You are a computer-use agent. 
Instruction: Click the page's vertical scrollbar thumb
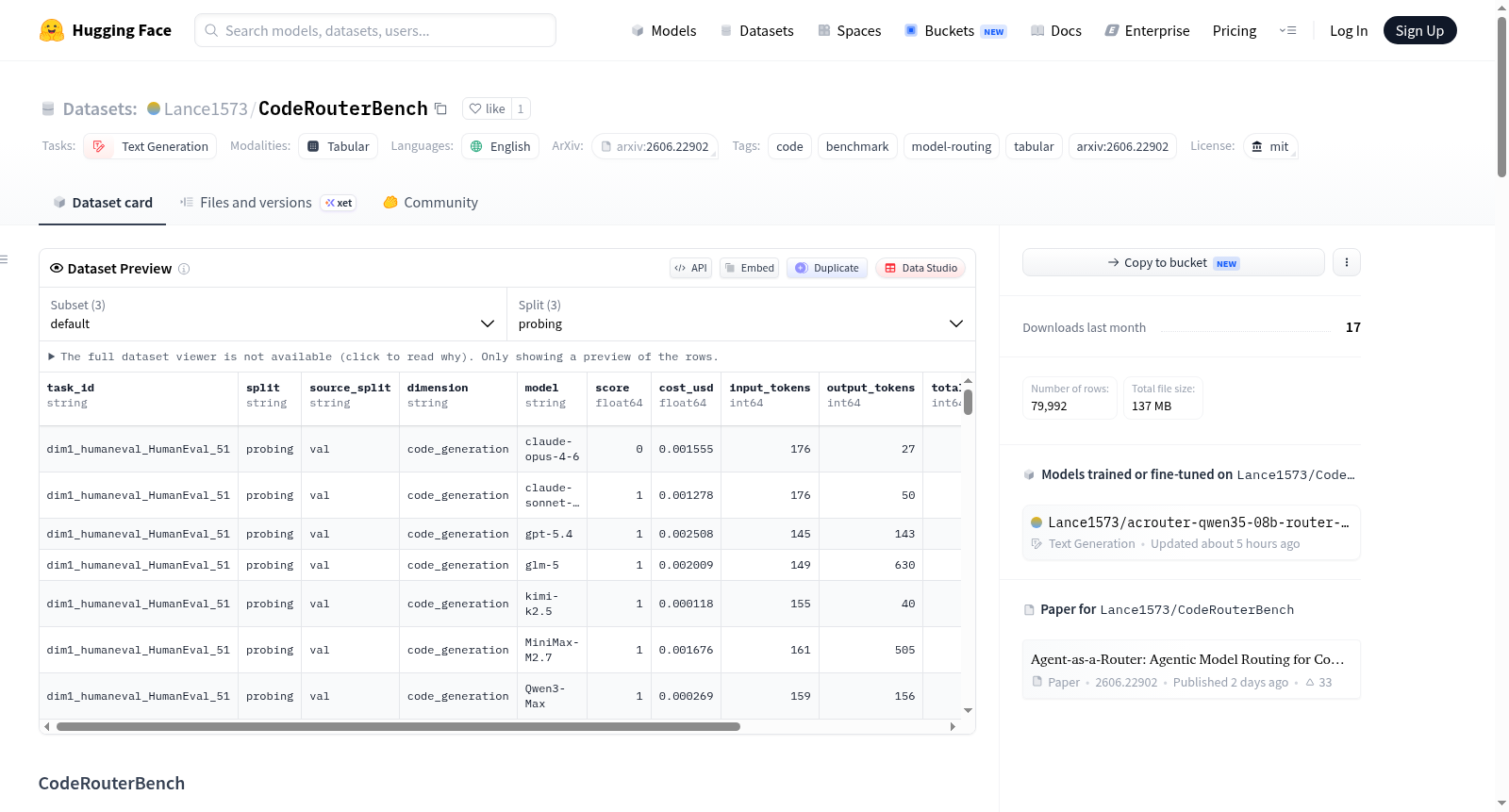pyautogui.click(x=1501, y=96)
